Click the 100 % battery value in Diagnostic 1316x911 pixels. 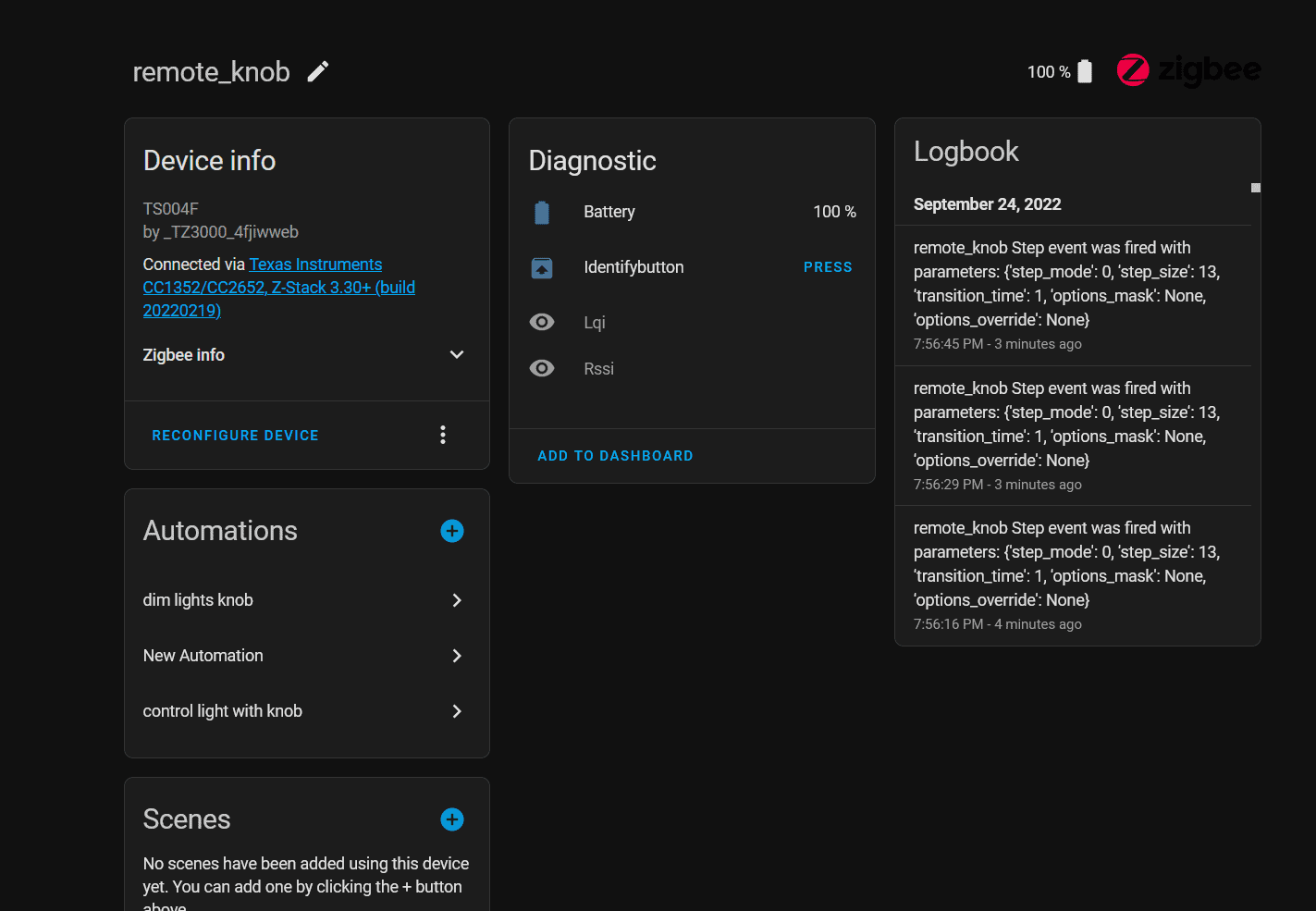834,212
